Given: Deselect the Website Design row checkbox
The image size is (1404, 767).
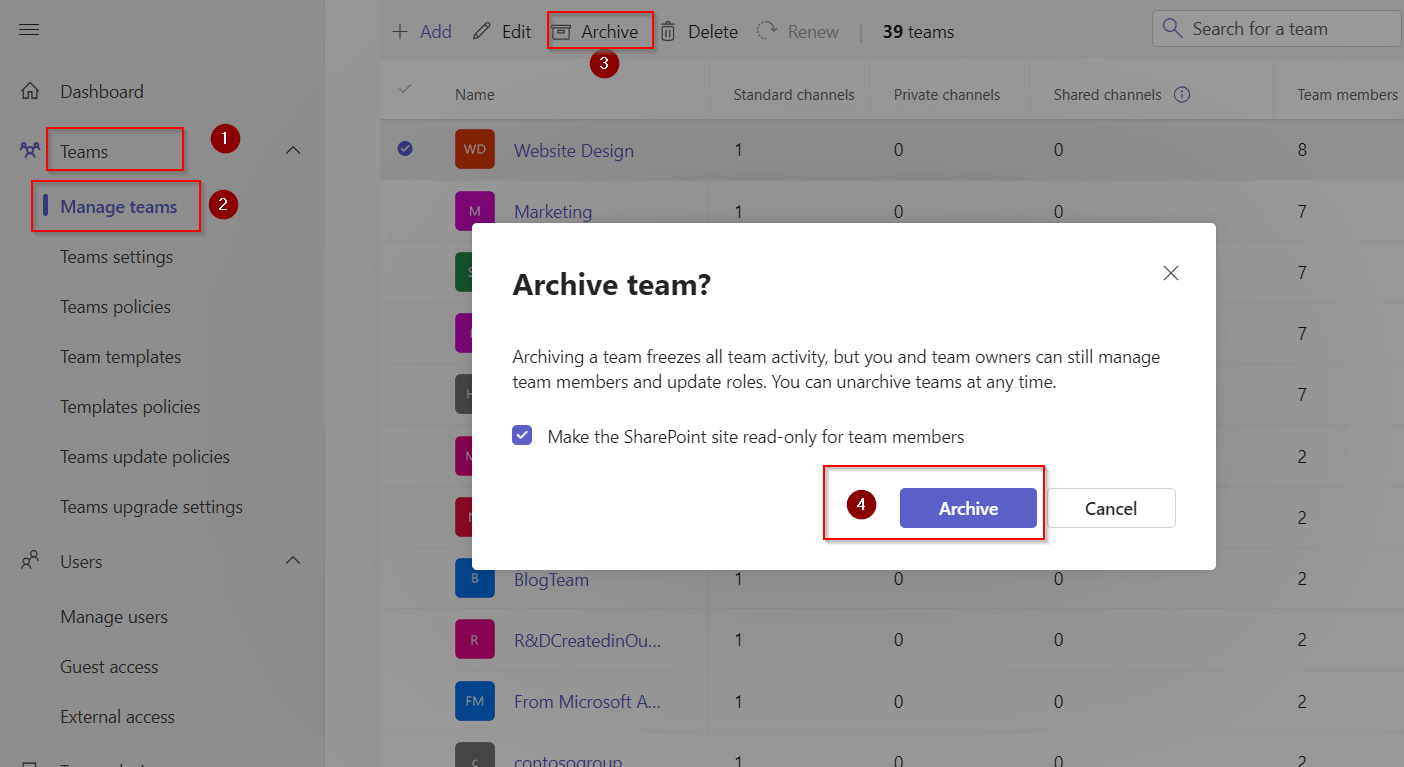Looking at the screenshot, I should tap(404, 148).
